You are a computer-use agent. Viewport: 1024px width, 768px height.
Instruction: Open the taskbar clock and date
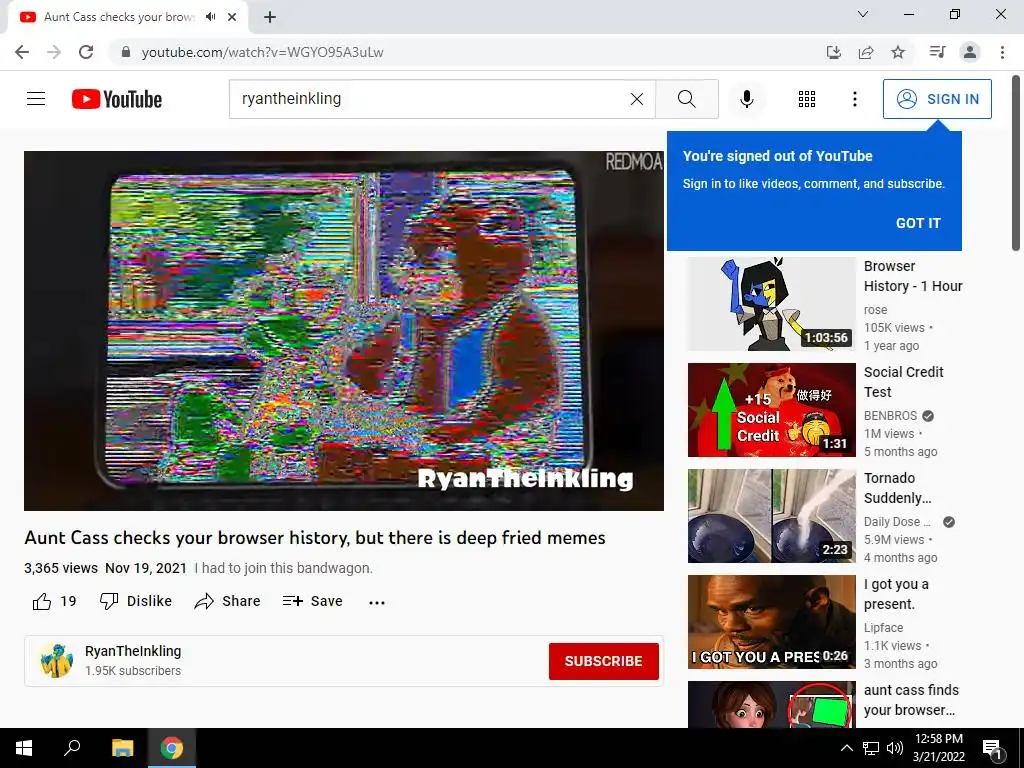(939, 748)
